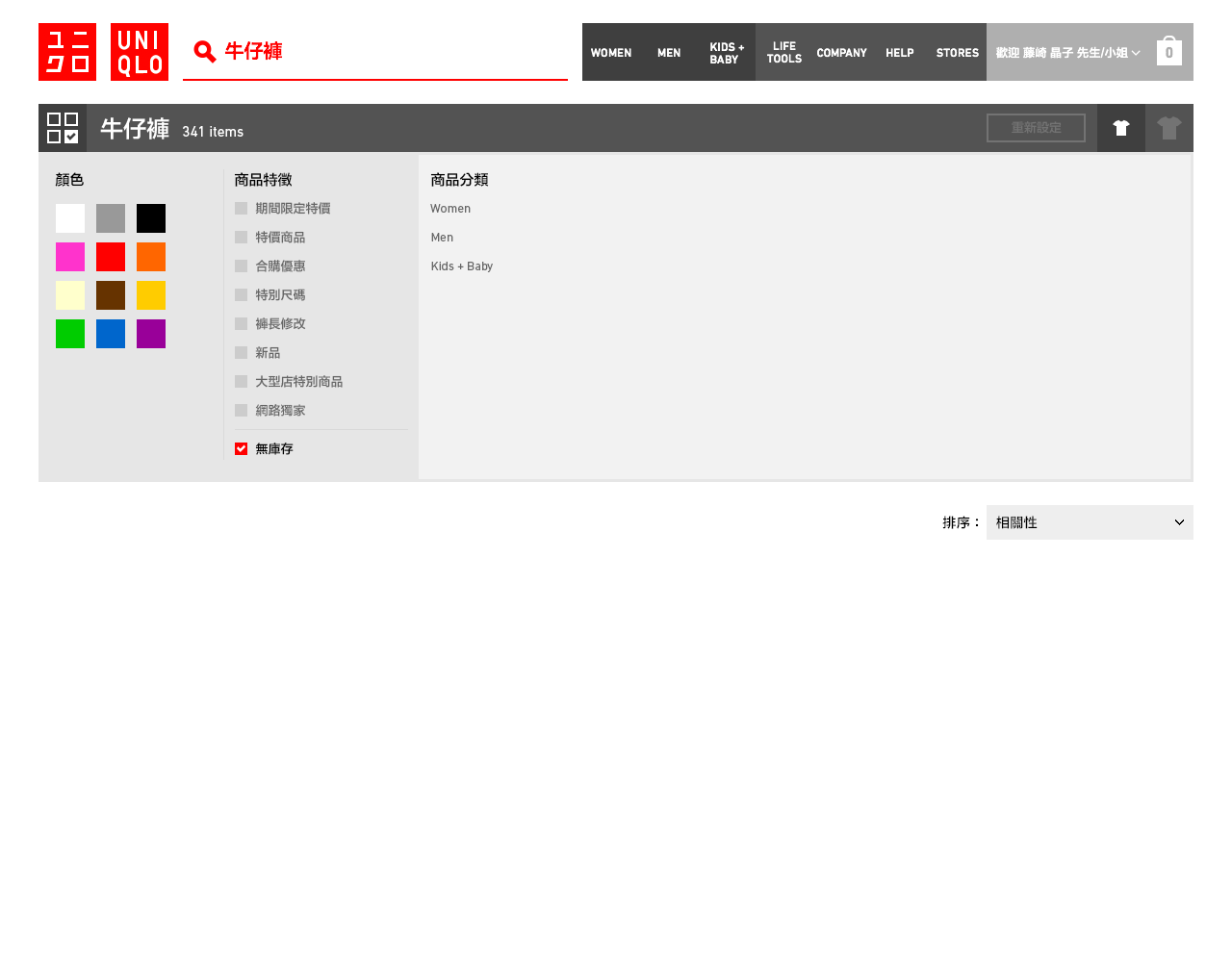This screenshot has width=1232, height=962.
Task: Click the red search magnifier icon
Action: [x=204, y=52]
